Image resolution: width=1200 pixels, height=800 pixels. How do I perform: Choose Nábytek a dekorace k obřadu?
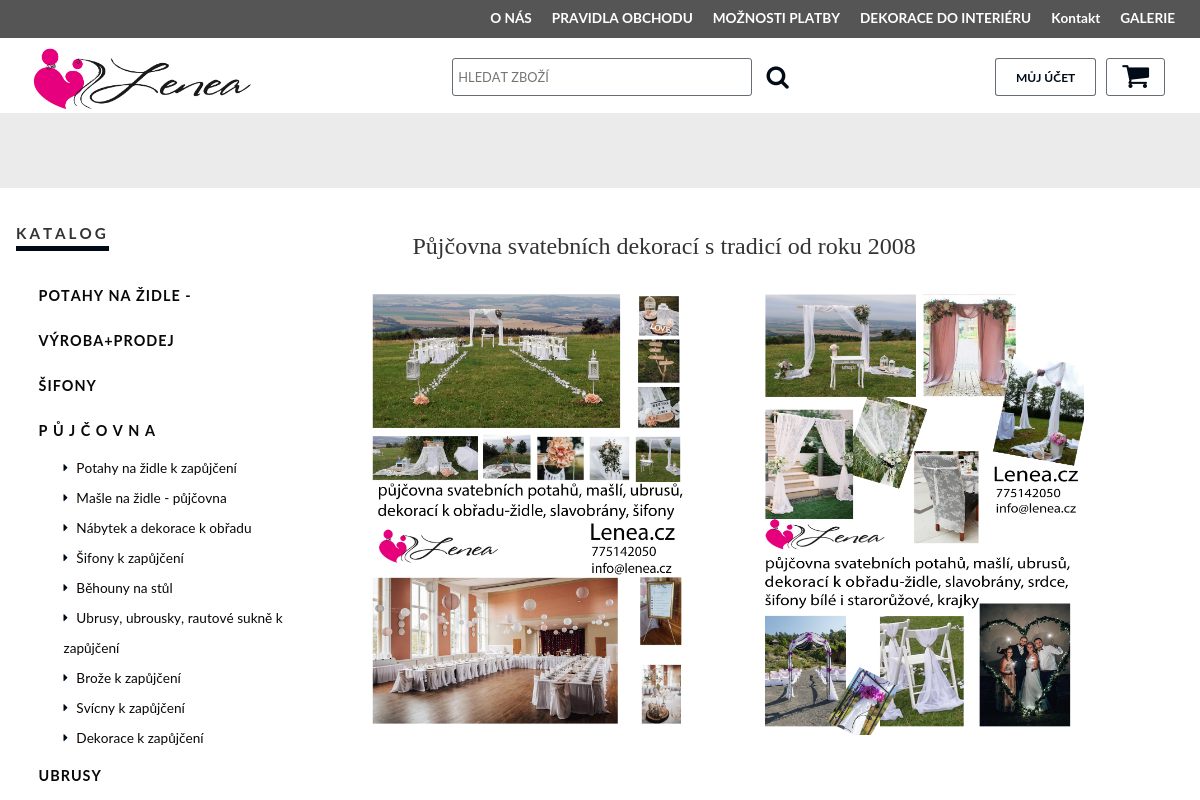click(163, 528)
